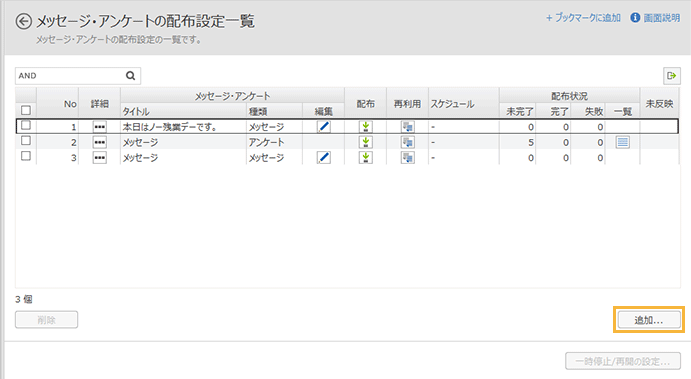Click the 追加... button

click(649, 320)
